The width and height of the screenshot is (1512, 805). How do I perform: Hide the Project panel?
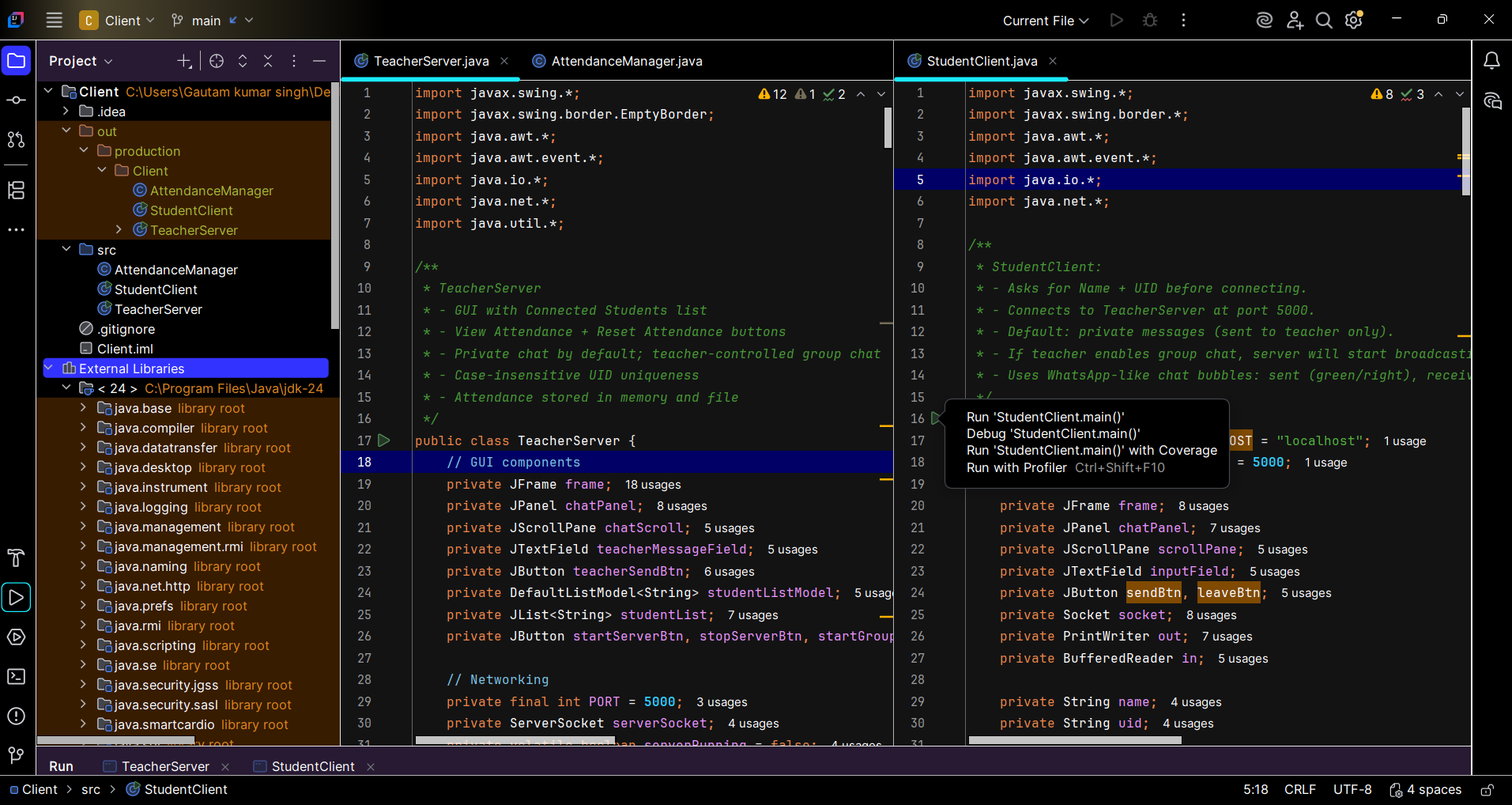tap(319, 61)
